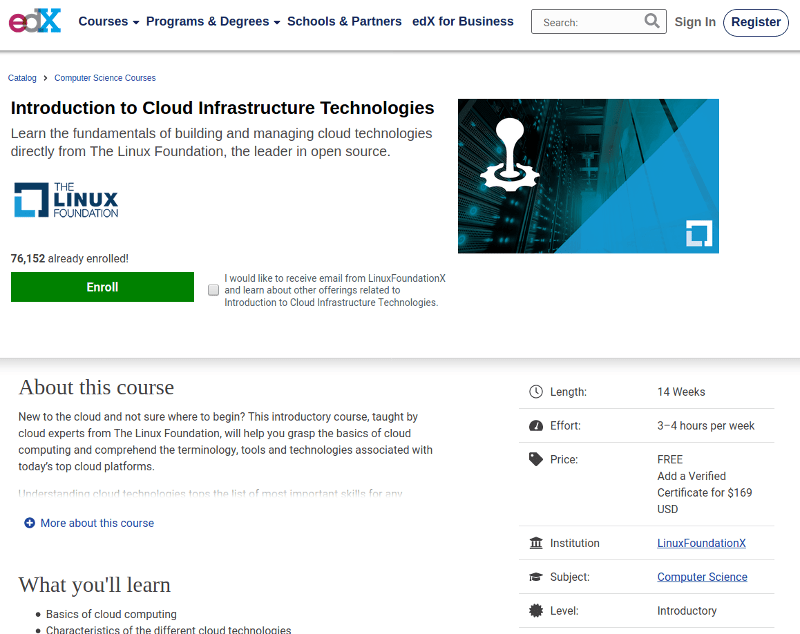This screenshot has width=800, height=634.
Task: Click the '14 Weeks' length value
Action: point(681,392)
